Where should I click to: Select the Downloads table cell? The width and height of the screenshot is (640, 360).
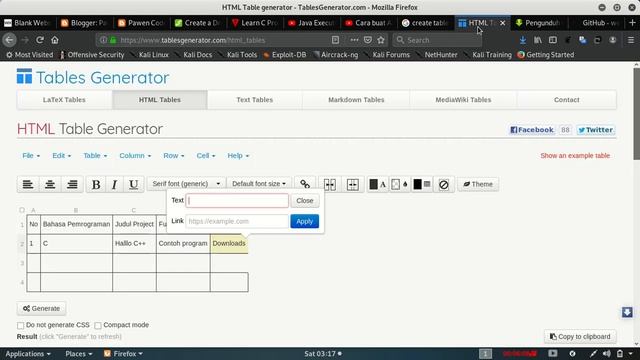[229, 243]
